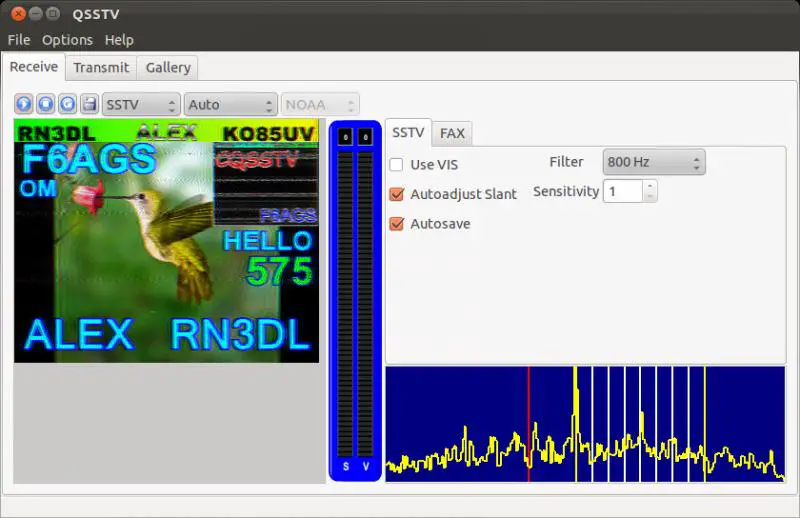Disable Autoadjust Slant checkbox
This screenshot has height=518, width=800.
396,194
